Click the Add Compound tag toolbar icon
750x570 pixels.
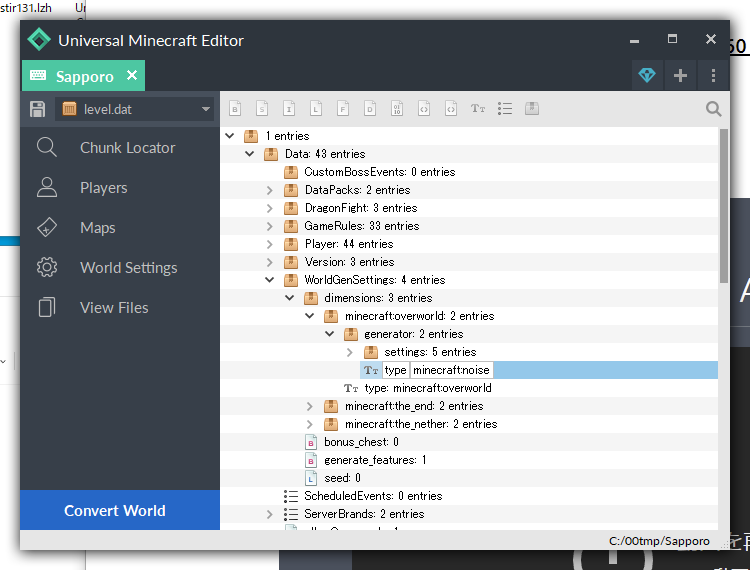coord(532,108)
